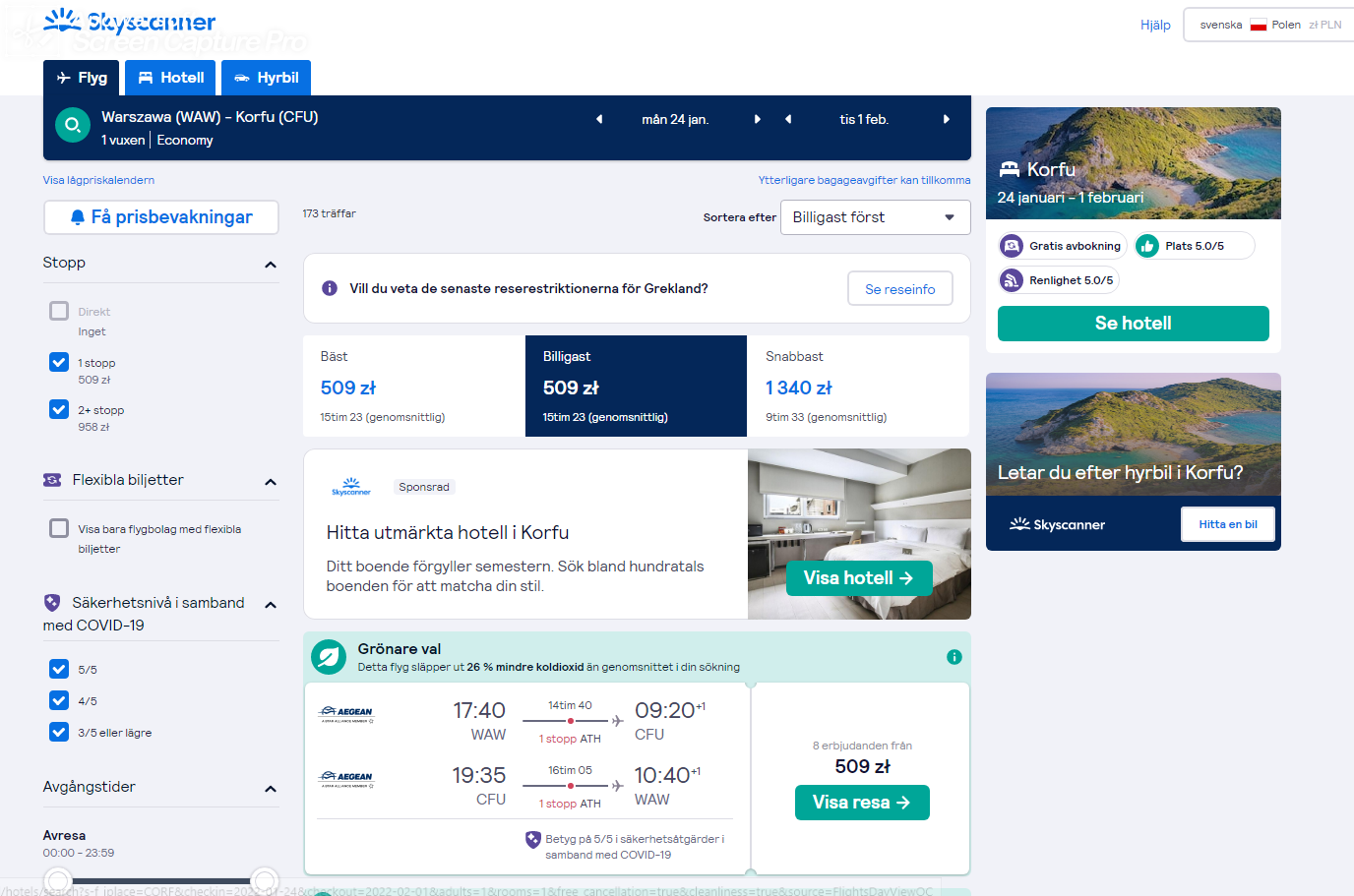Advance departure date with next arrow
Image resolution: width=1354 pixels, height=896 pixels.
pos(757,119)
